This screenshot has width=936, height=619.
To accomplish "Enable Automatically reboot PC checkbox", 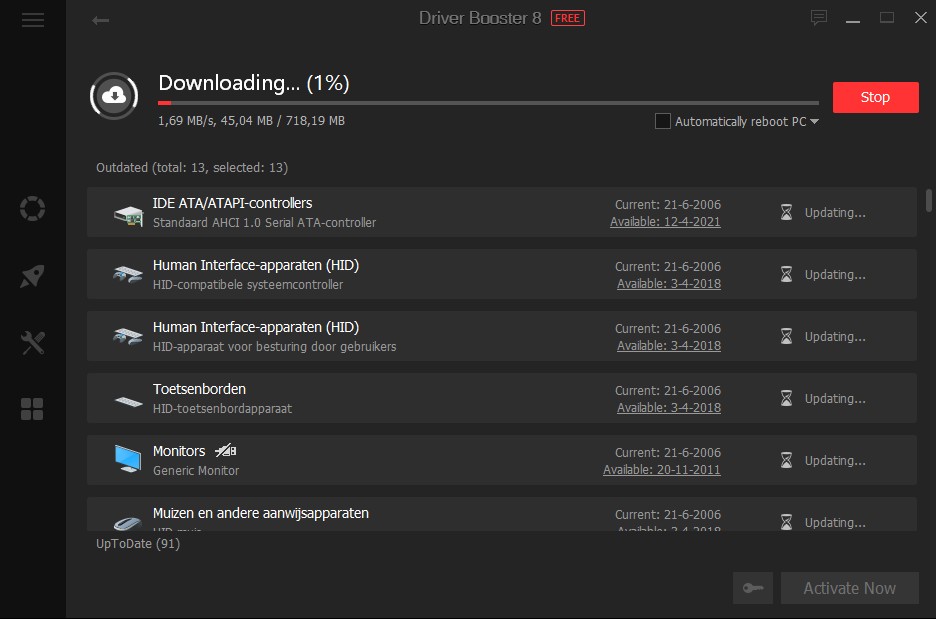I will (x=663, y=121).
